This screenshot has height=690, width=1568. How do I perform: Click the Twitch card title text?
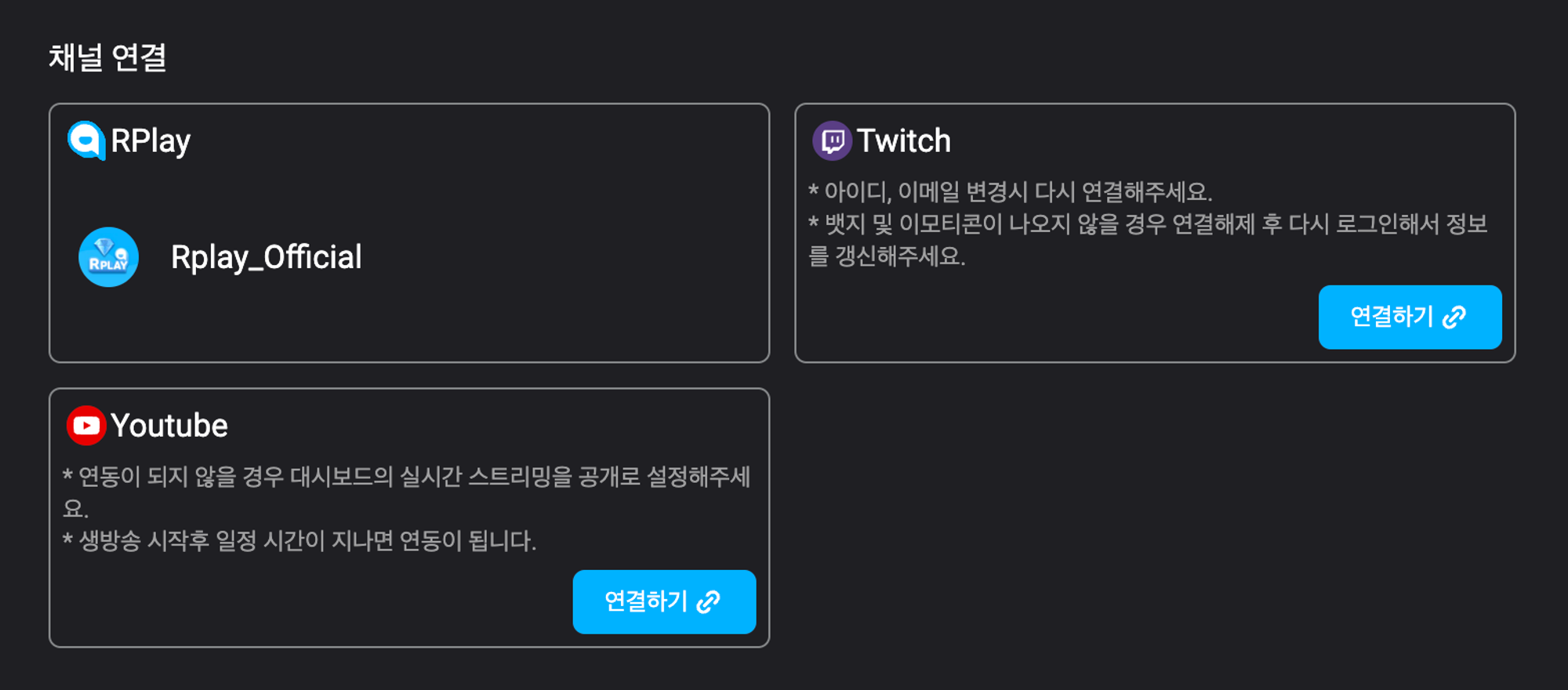(x=903, y=141)
